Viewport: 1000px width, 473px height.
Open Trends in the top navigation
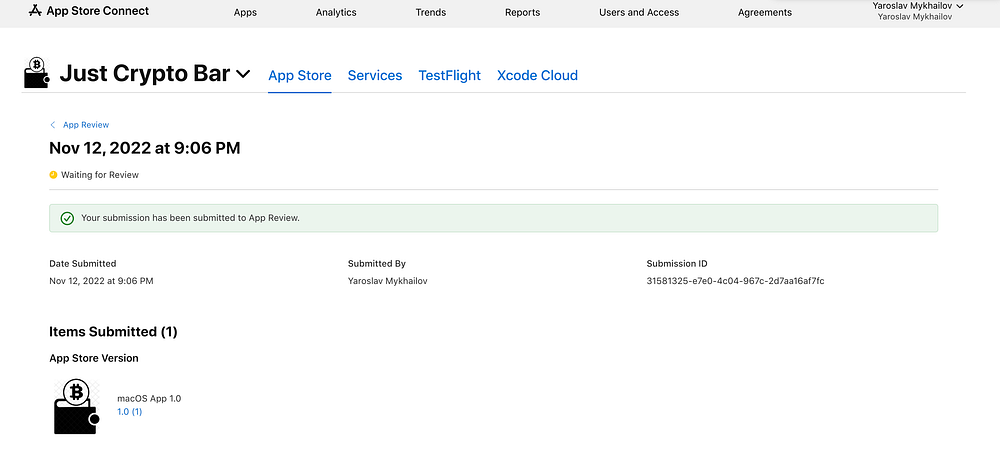[x=431, y=13]
